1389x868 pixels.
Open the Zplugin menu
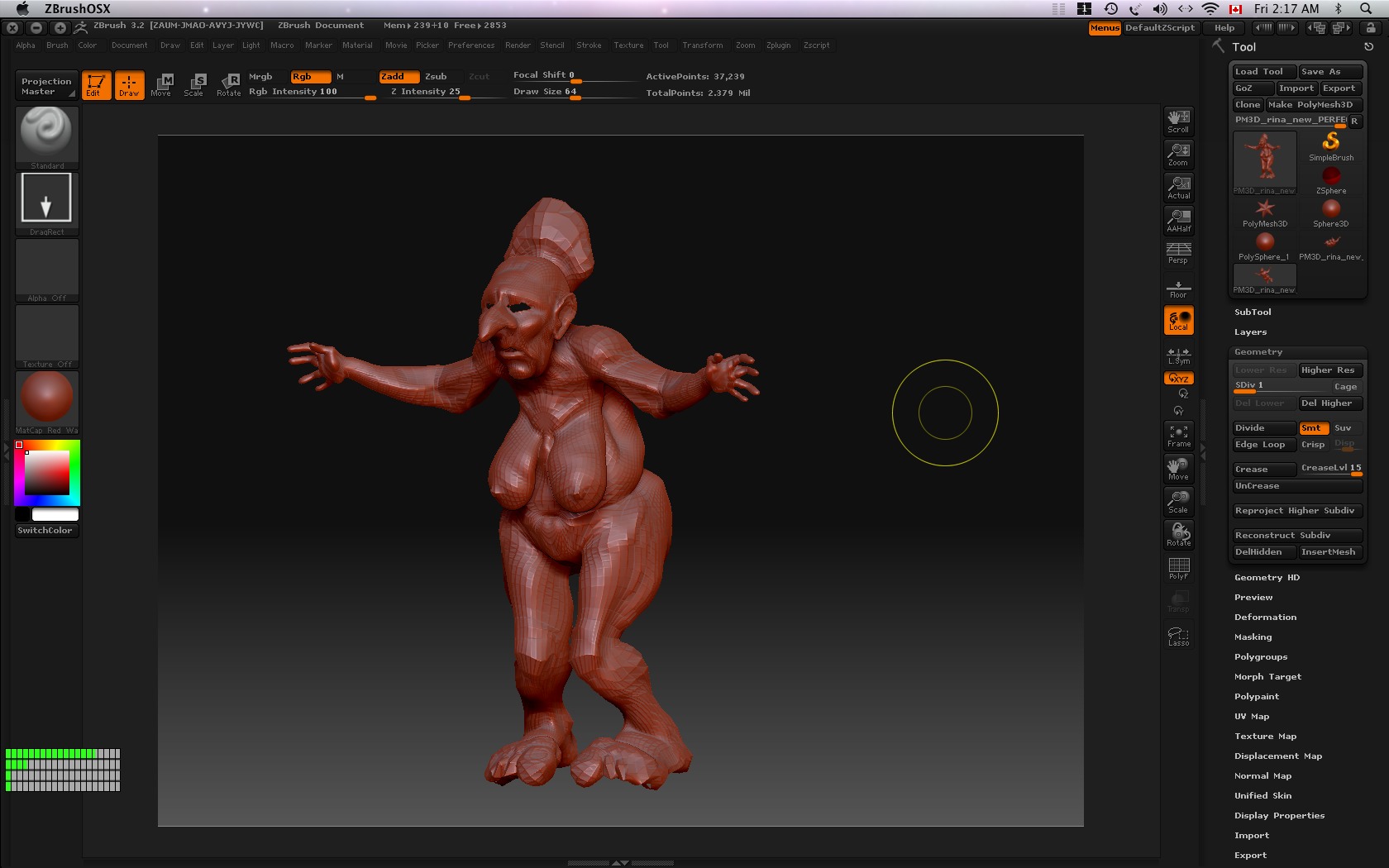[x=778, y=45]
